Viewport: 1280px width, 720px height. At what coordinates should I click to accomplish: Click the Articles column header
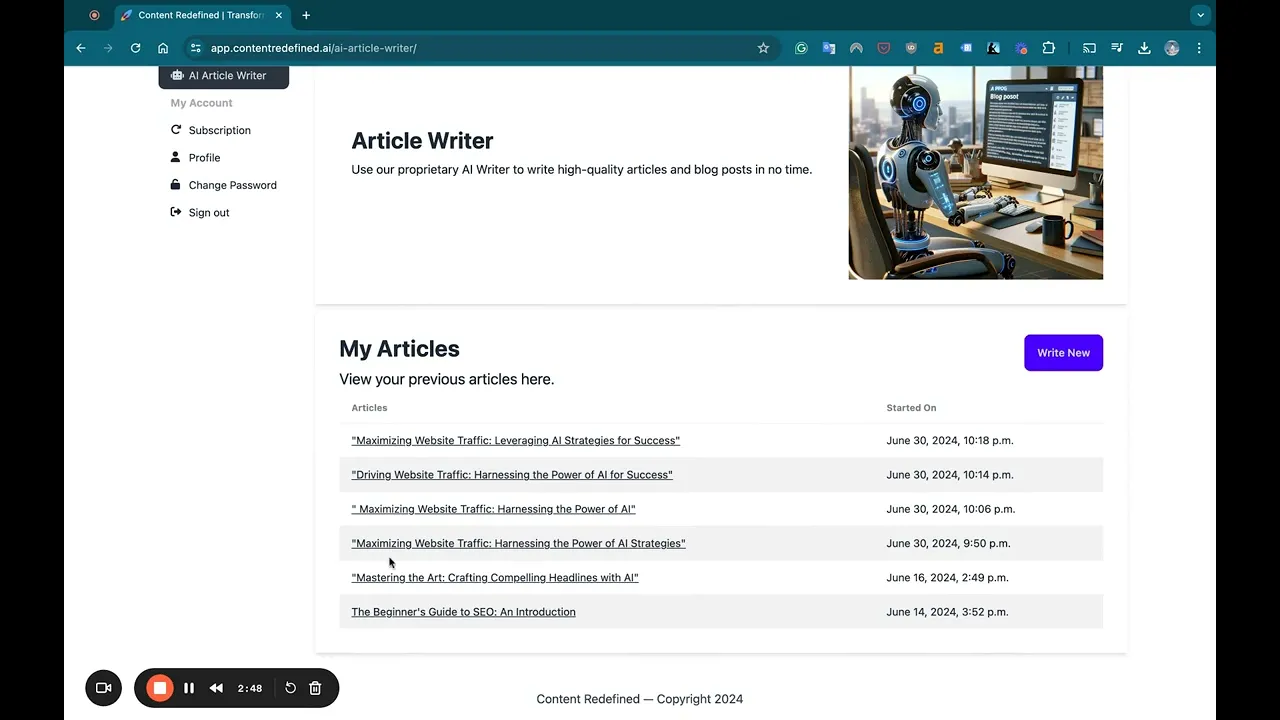pyautogui.click(x=369, y=408)
